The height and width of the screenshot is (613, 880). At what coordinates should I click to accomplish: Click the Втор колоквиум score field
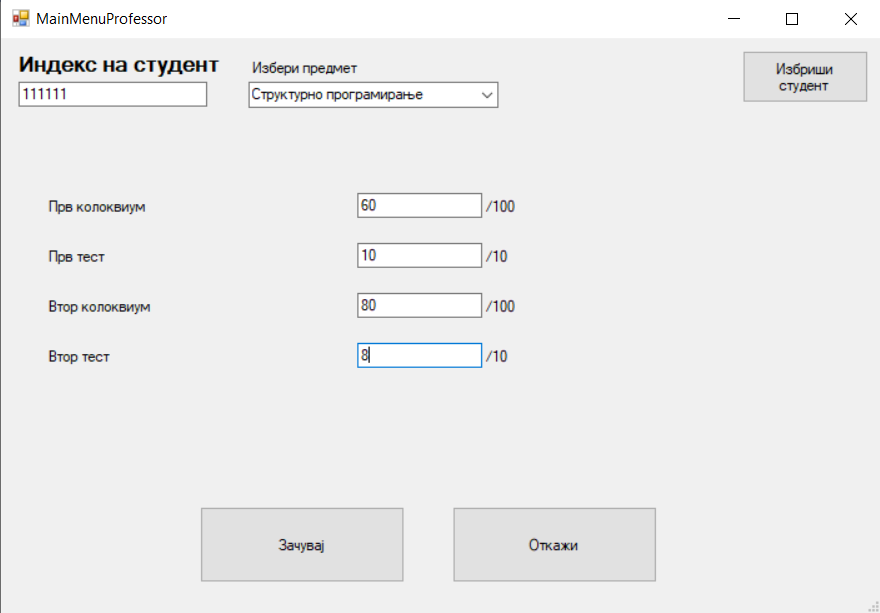pyautogui.click(x=419, y=305)
